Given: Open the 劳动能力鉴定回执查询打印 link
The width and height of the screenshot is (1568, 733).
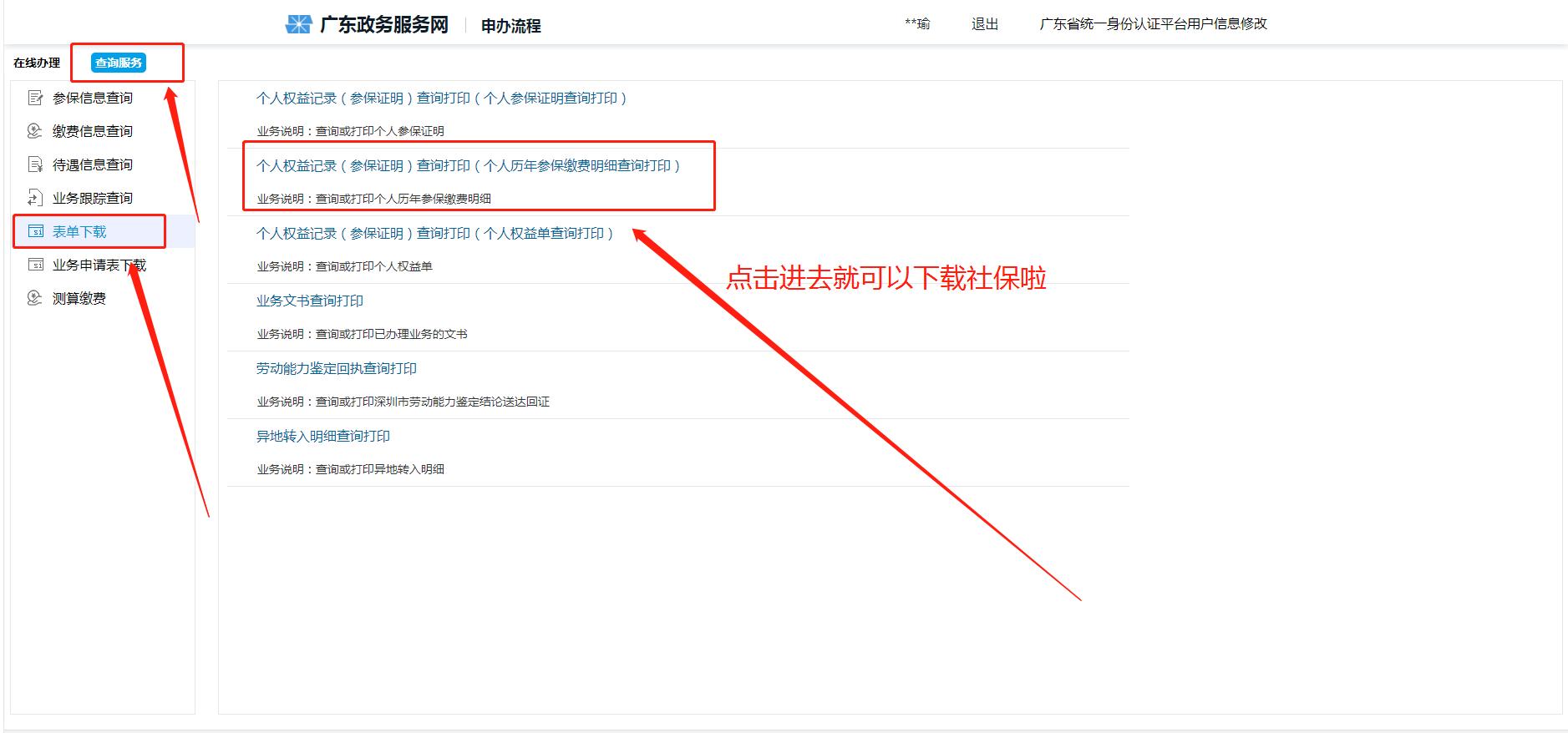Looking at the screenshot, I should pyautogui.click(x=337, y=368).
